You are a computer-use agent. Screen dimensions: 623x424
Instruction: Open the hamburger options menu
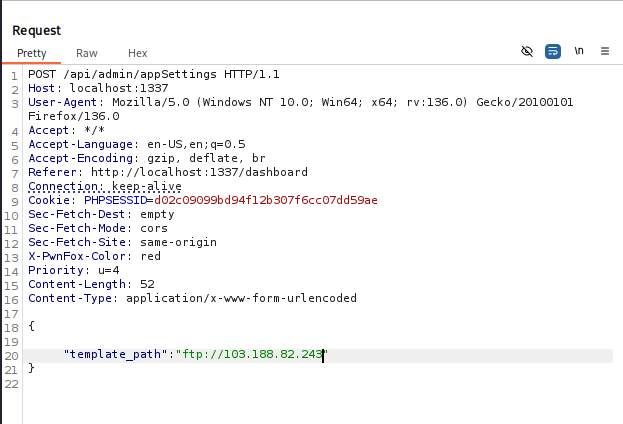point(605,51)
